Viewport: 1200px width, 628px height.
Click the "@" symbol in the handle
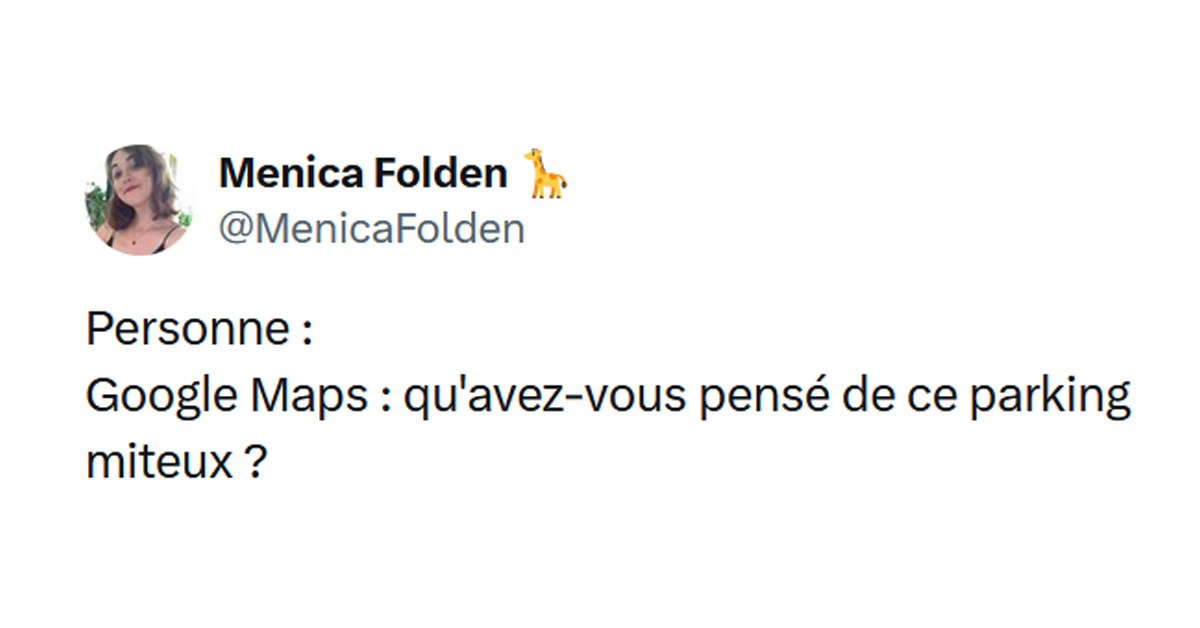tap(232, 230)
